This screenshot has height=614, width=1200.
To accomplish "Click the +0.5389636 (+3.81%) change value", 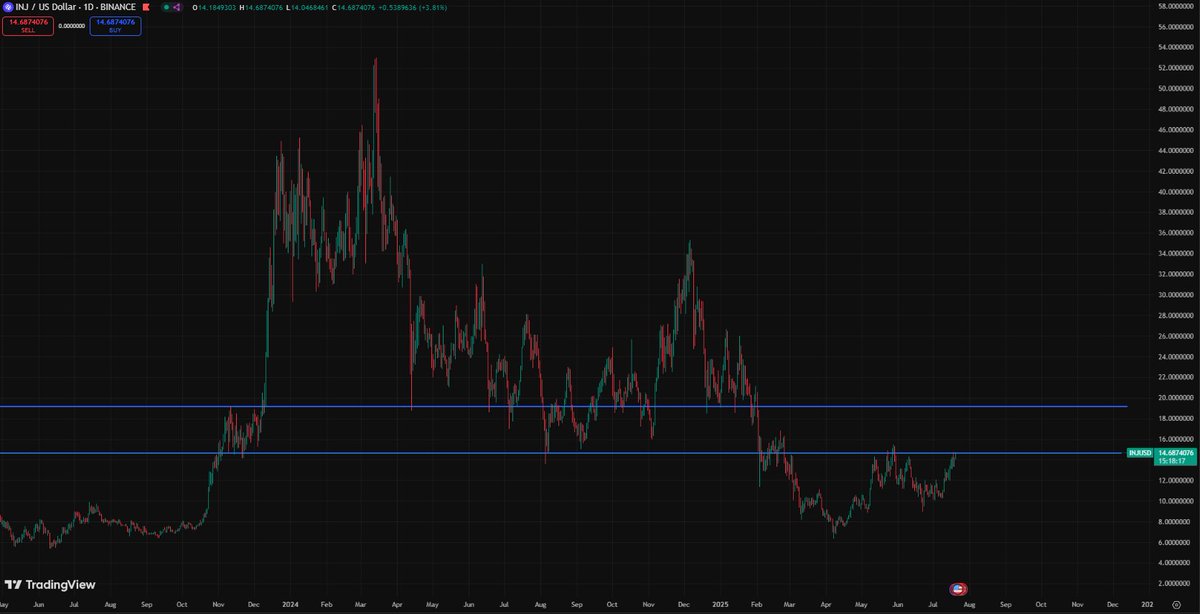I will click(x=412, y=7).
